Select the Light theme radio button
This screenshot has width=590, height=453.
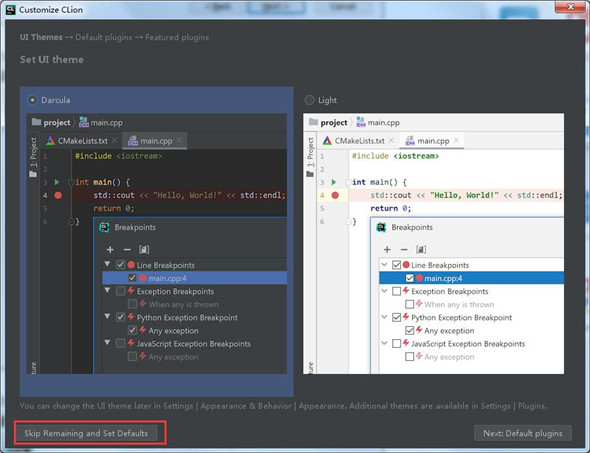coord(309,100)
